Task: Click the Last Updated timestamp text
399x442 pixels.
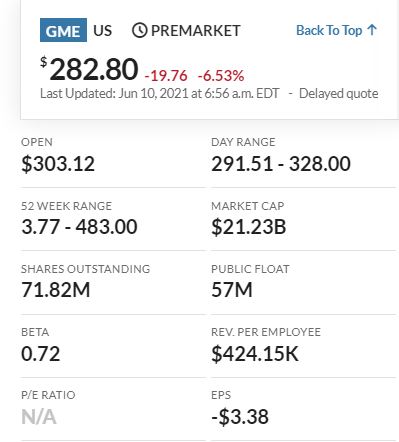Action: click(159, 93)
